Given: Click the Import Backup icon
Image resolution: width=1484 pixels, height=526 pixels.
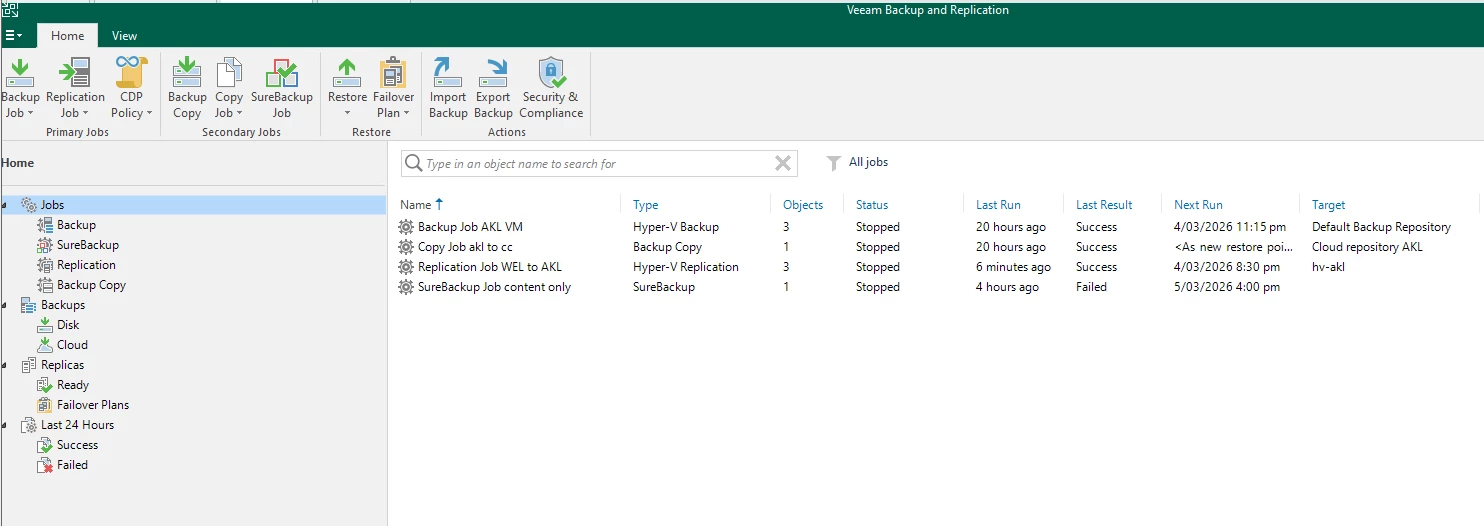Looking at the screenshot, I should click(x=447, y=74).
